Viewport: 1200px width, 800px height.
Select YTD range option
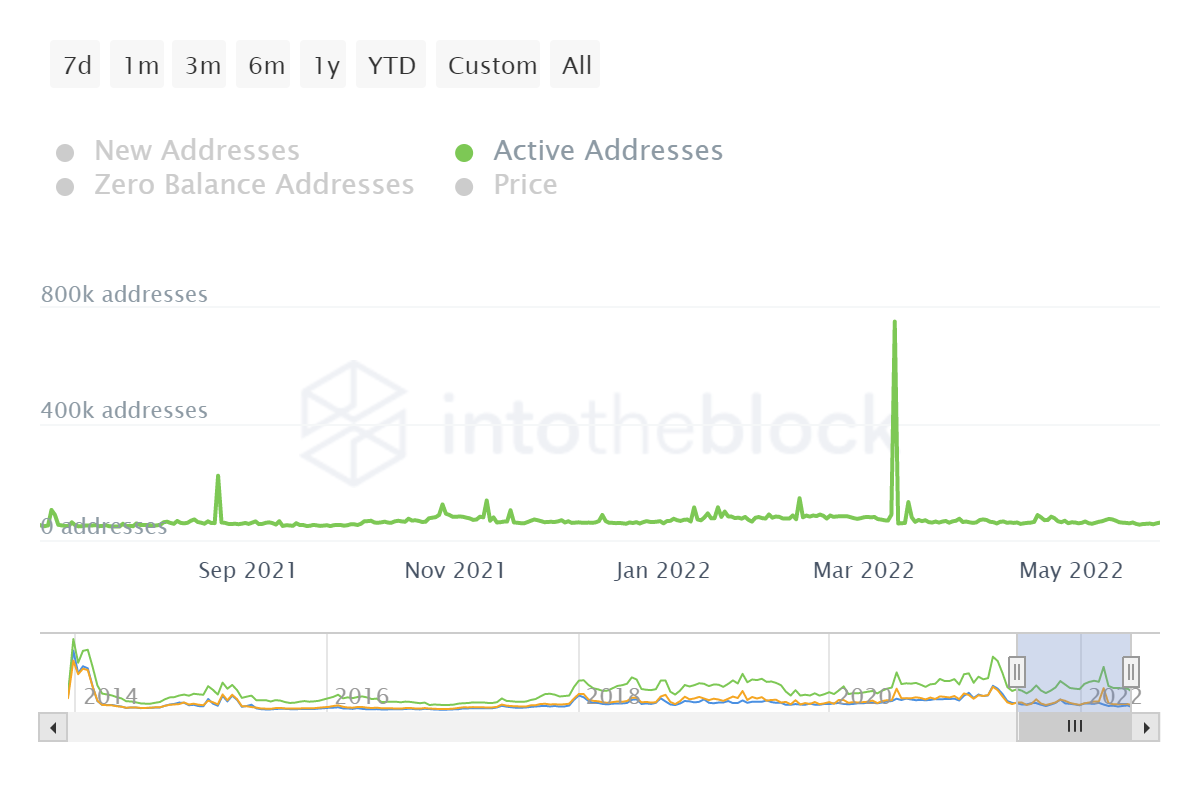coord(392,66)
